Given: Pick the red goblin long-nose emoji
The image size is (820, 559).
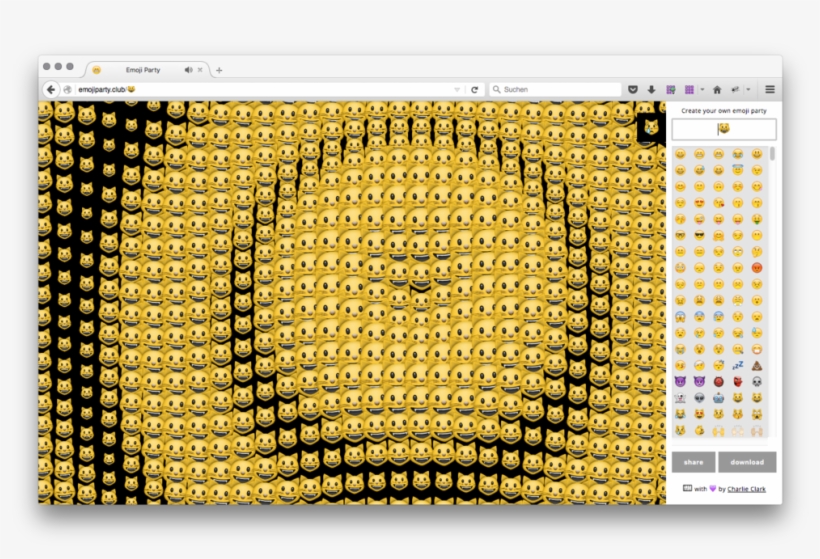Looking at the screenshot, I should pos(738,382).
